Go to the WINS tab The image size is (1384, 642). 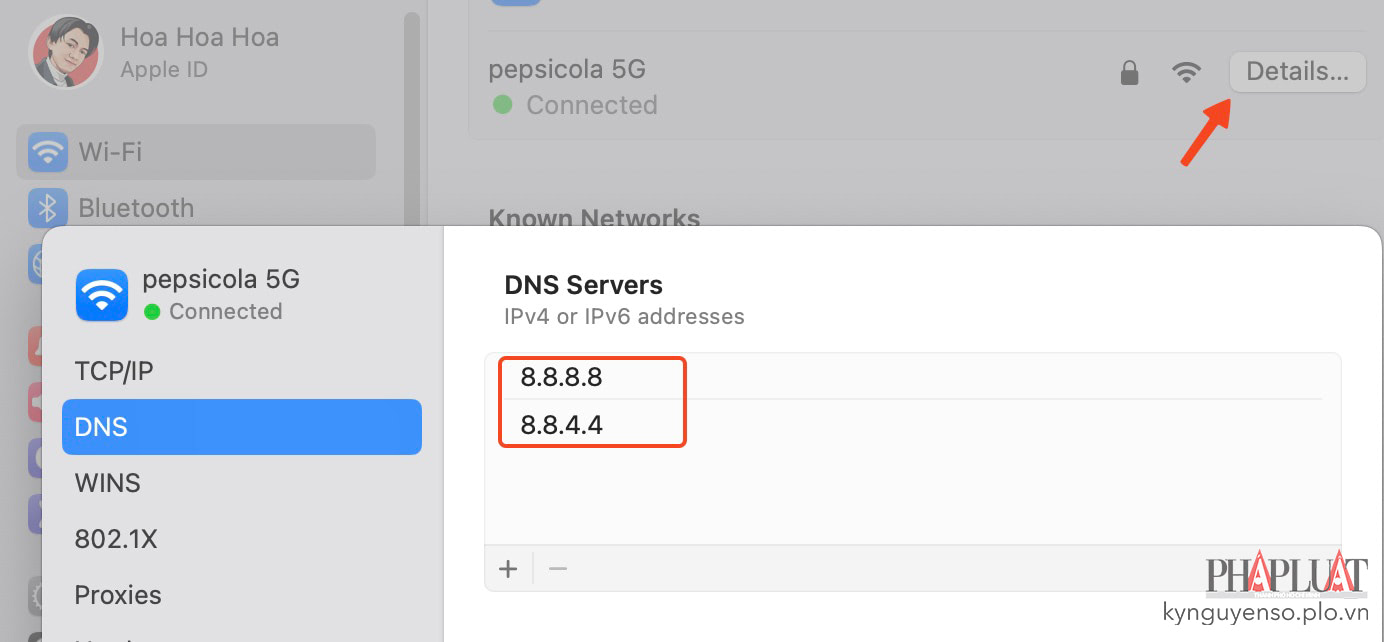click(108, 483)
